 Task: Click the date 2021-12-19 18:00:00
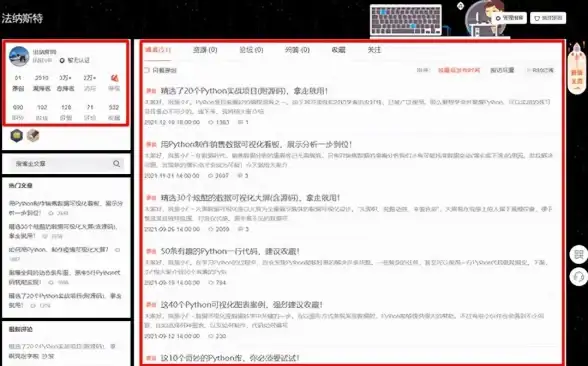pos(172,122)
